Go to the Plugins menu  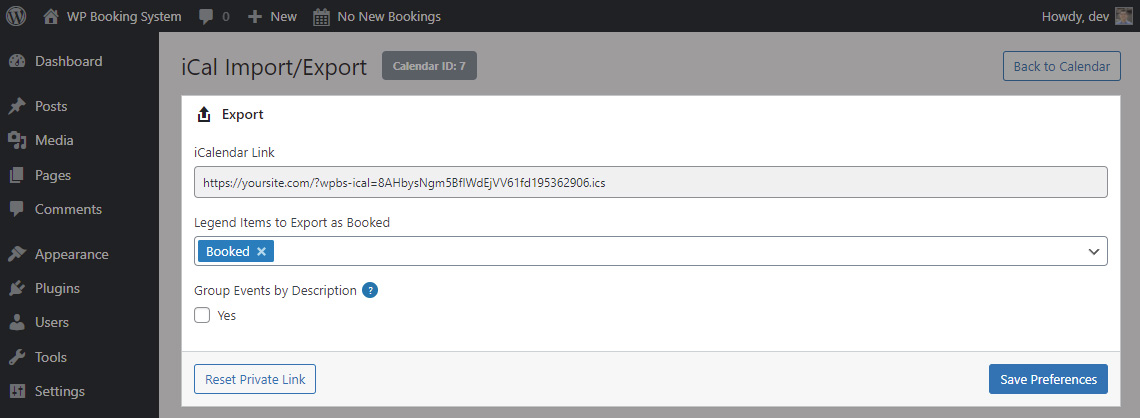coord(57,288)
